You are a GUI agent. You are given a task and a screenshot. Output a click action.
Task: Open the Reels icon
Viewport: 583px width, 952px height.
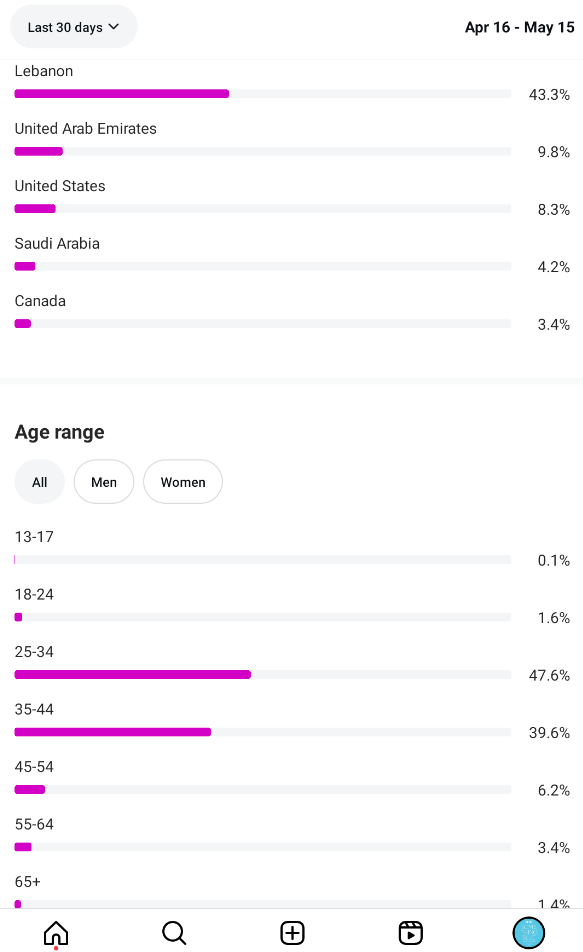411,933
